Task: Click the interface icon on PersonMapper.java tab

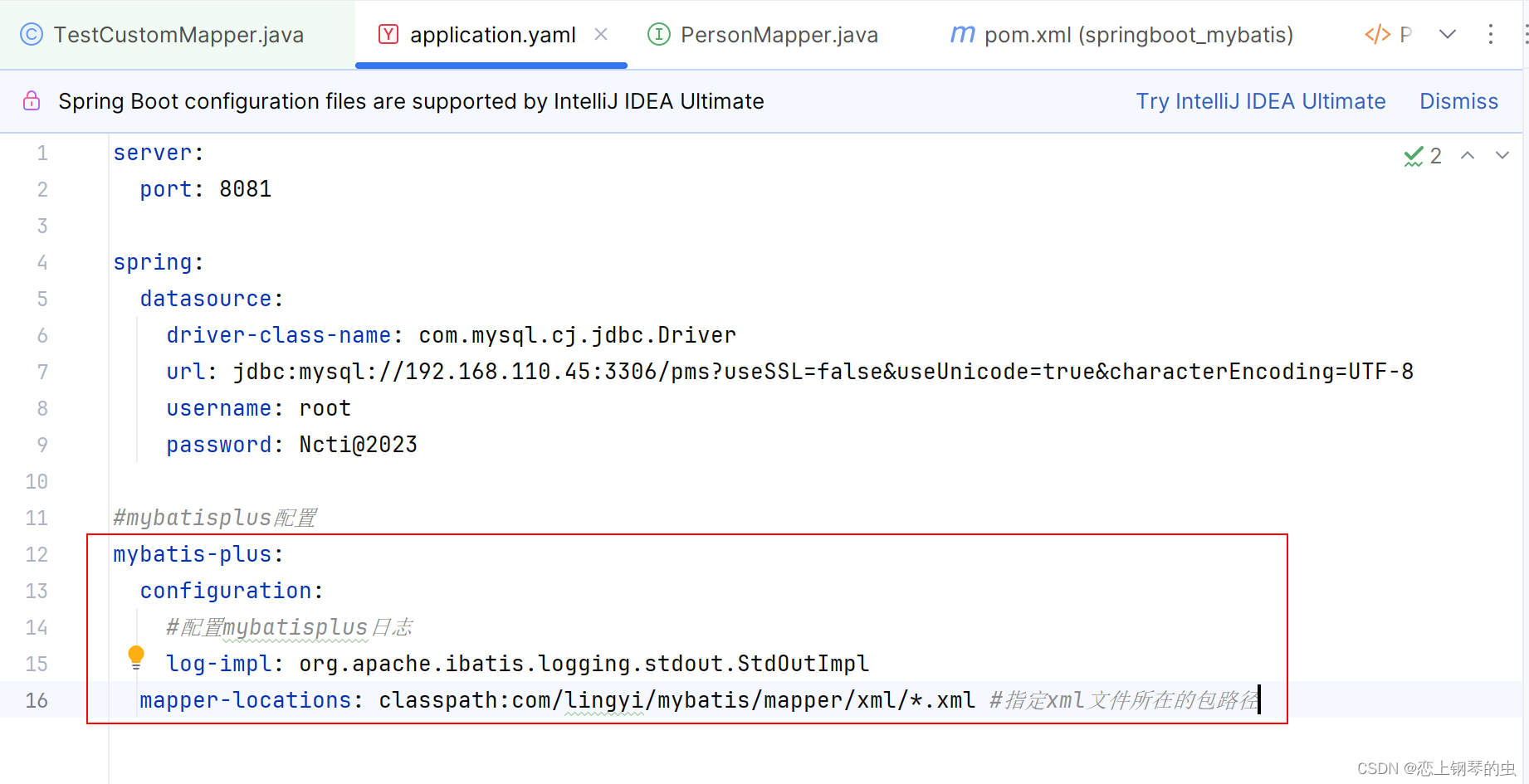Action: pos(658,34)
